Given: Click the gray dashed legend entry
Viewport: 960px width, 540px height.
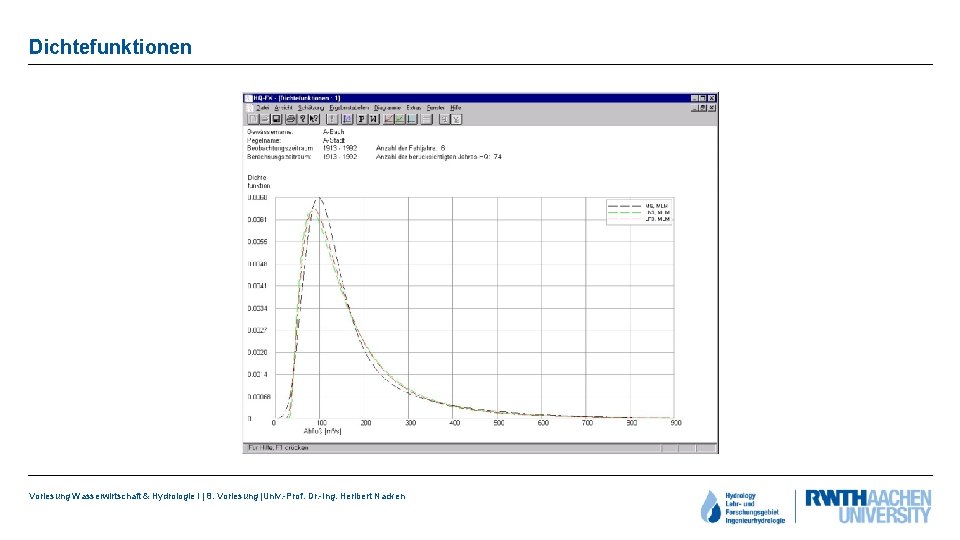Looking at the screenshot, I should click(x=639, y=206).
